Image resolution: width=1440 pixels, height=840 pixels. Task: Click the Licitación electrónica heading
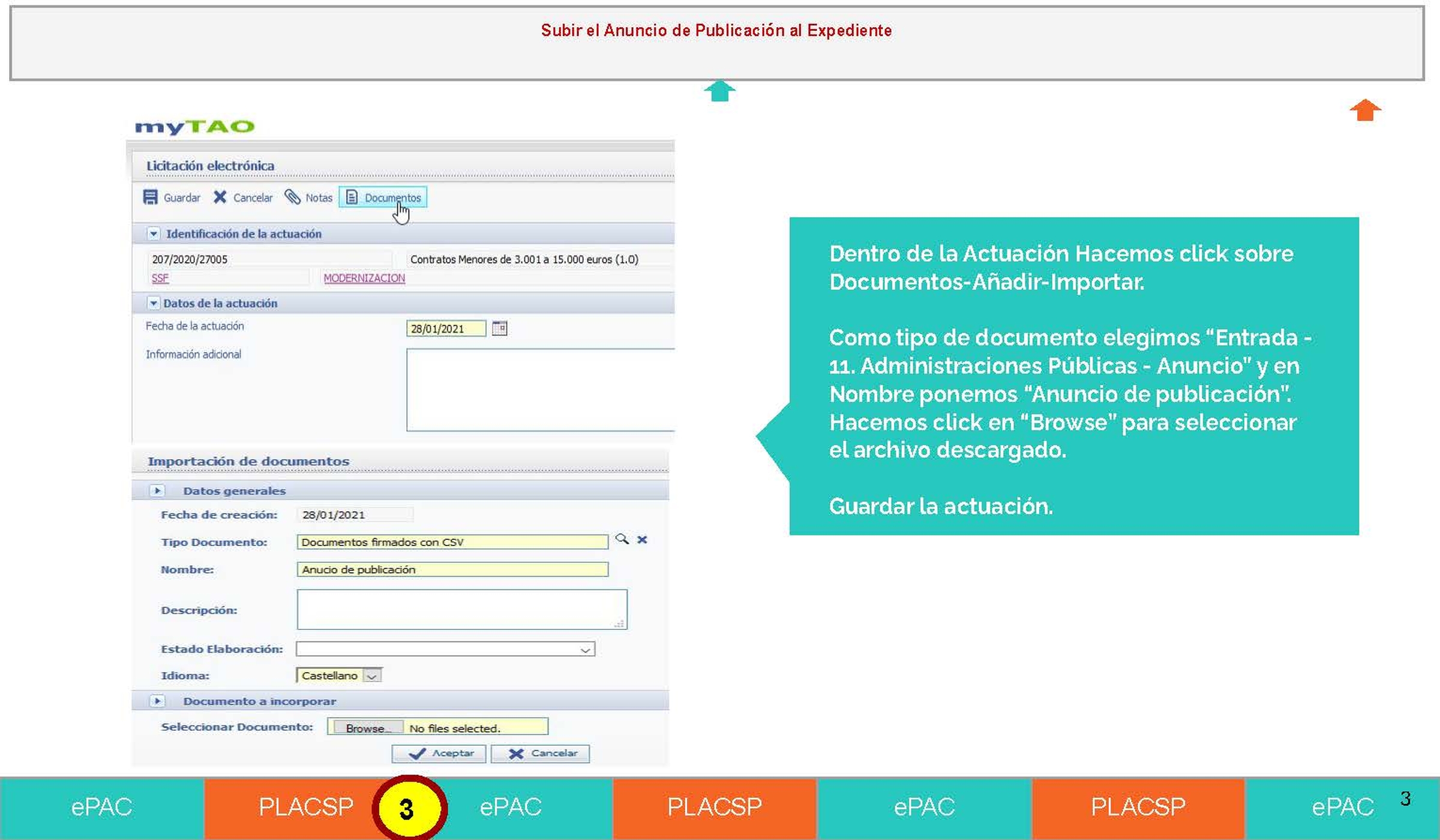[x=210, y=166]
